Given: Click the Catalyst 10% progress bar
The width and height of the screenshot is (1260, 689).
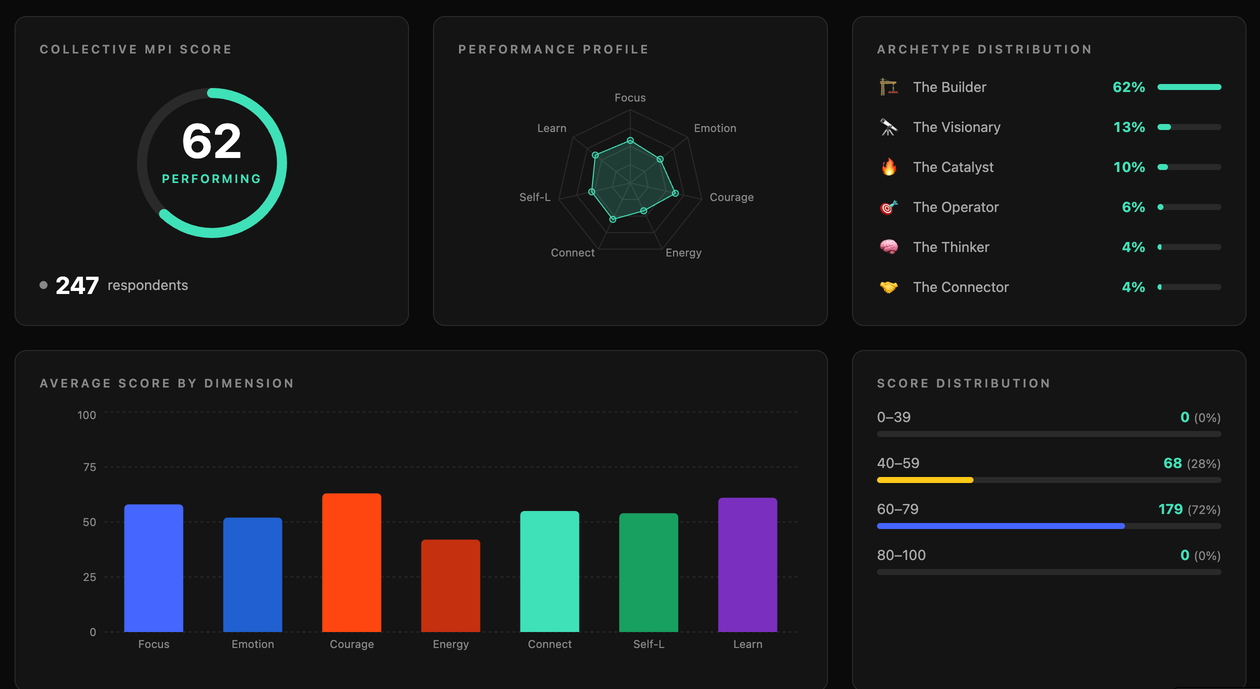Looking at the screenshot, I should 1189,167.
